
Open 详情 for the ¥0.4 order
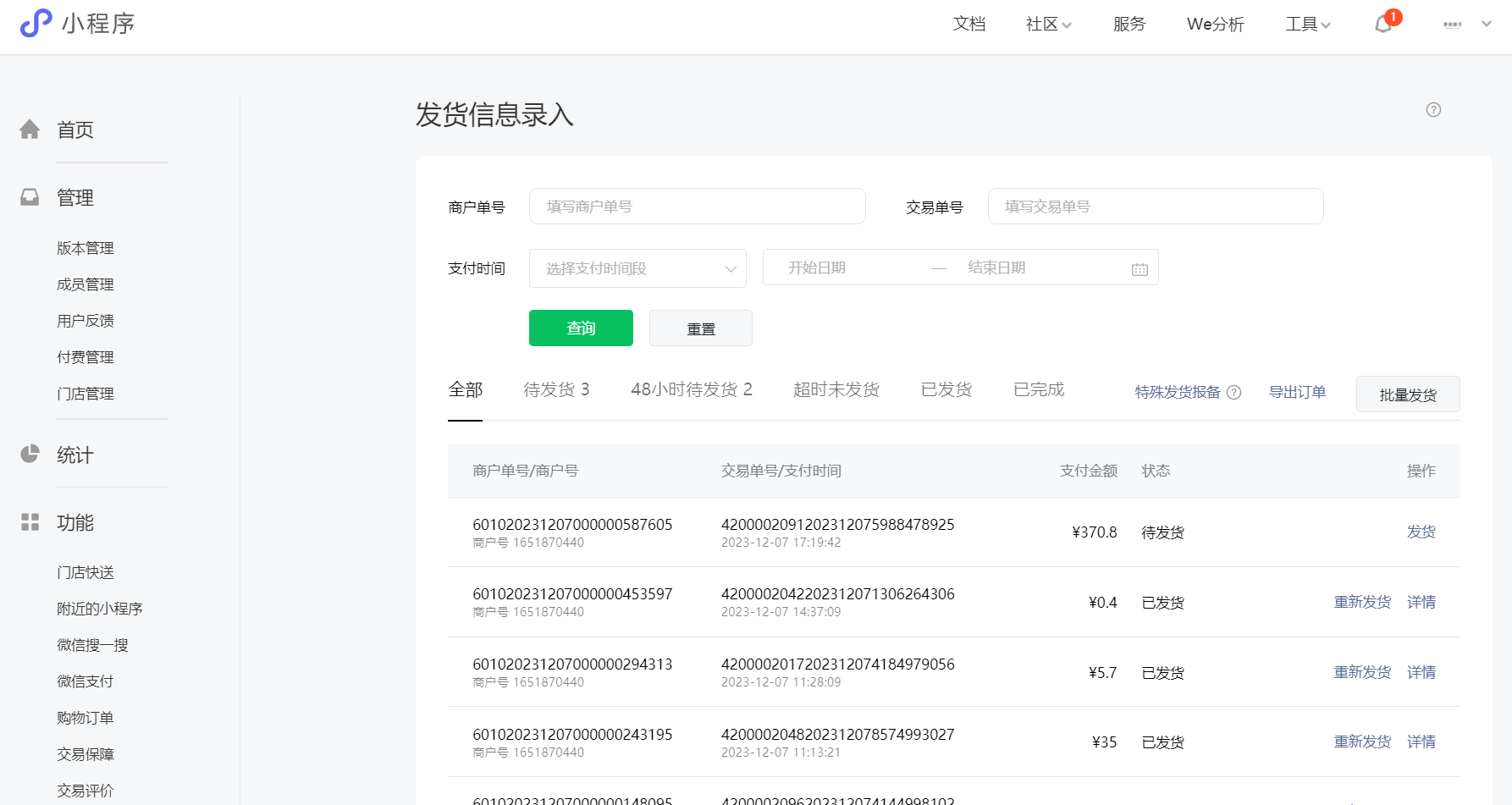pyautogui.click(x=1421, y=602)
